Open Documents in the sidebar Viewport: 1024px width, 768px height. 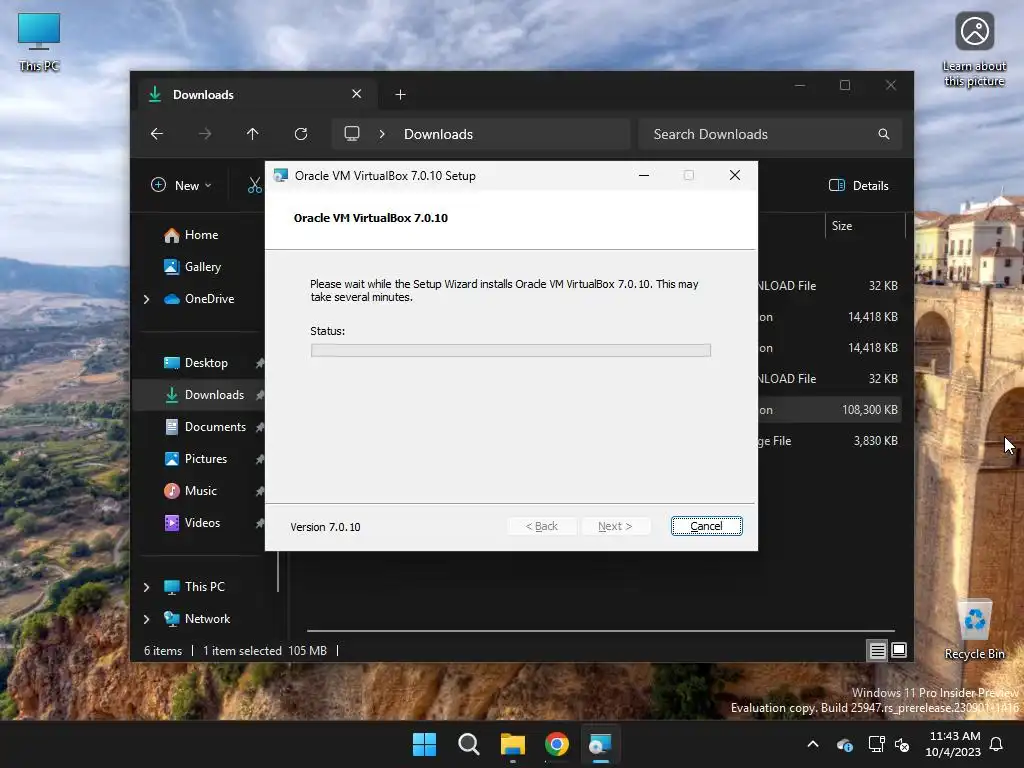point(215,427)
